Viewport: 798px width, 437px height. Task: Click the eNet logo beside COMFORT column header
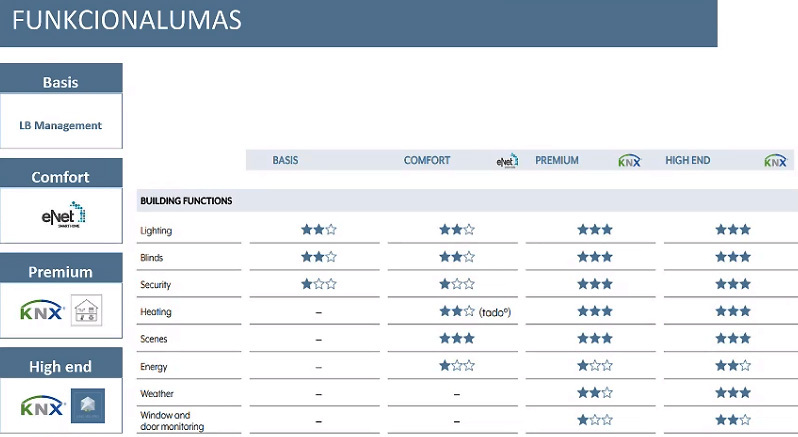pos(507,161)
